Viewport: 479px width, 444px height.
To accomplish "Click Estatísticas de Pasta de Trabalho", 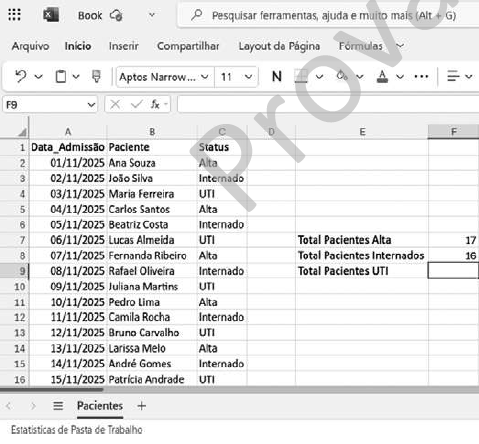I will pos(77,430).
